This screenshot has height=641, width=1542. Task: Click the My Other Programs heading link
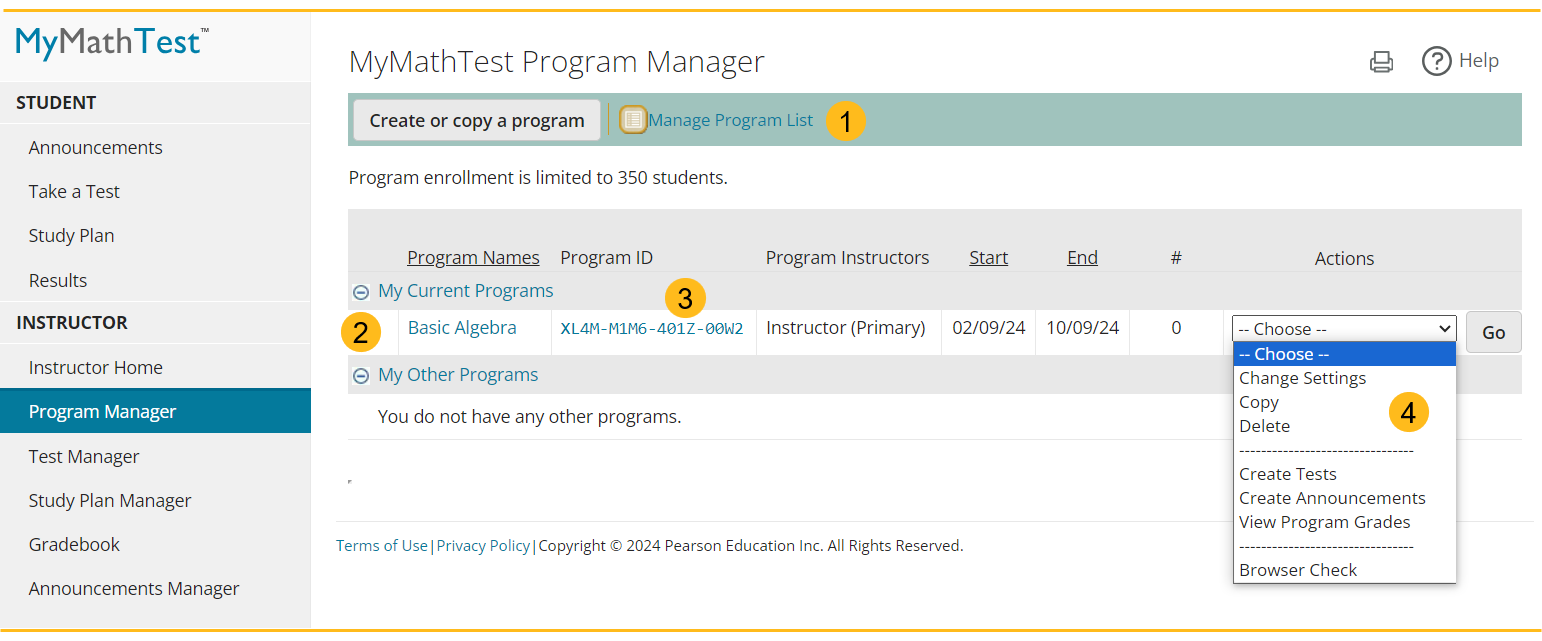(458, 375)
